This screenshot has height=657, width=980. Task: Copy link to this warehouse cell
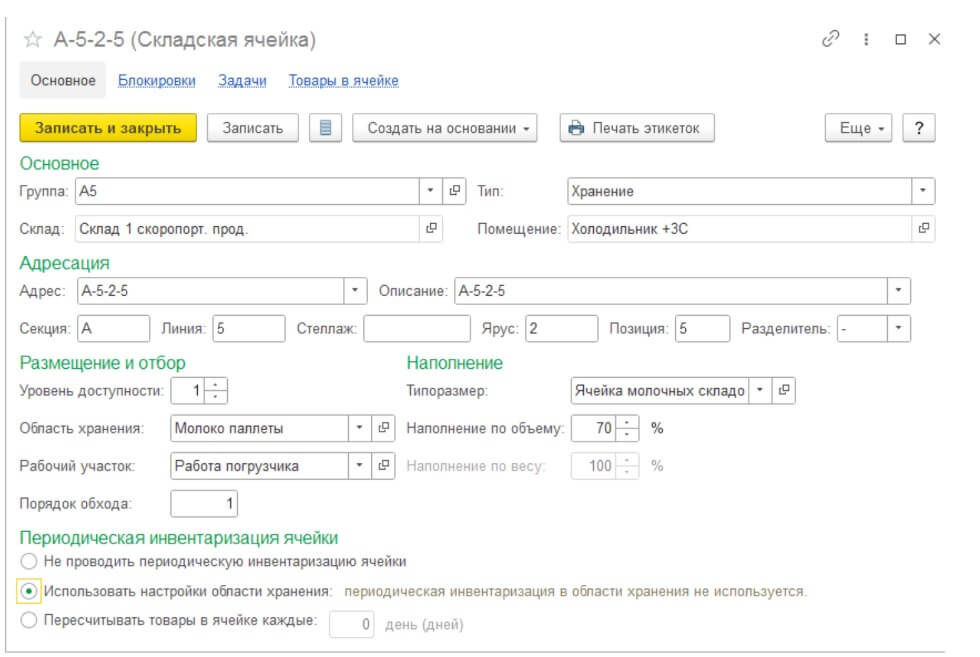point(830,39)
